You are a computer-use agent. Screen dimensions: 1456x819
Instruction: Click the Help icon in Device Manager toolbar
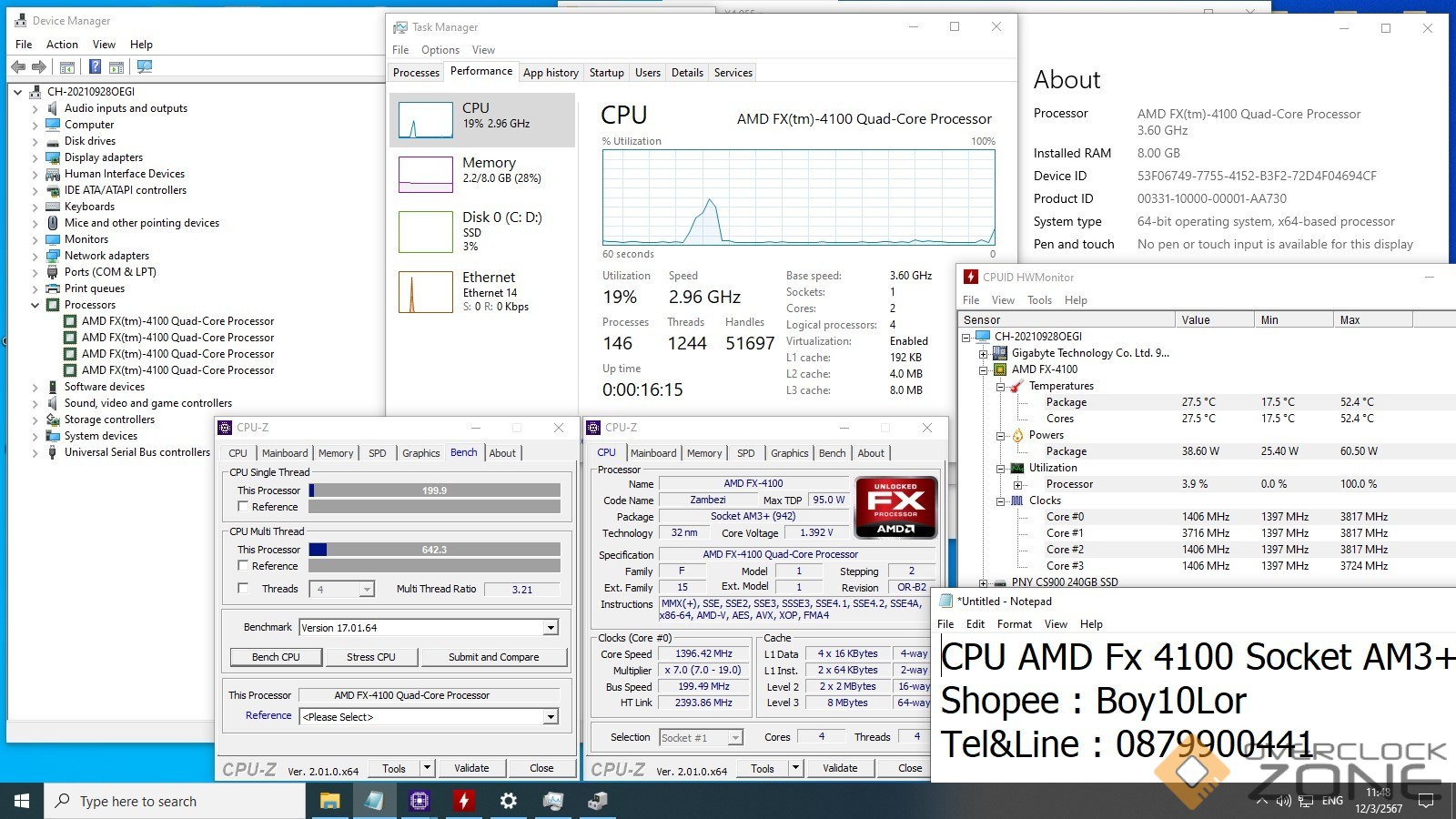[95, 66]
